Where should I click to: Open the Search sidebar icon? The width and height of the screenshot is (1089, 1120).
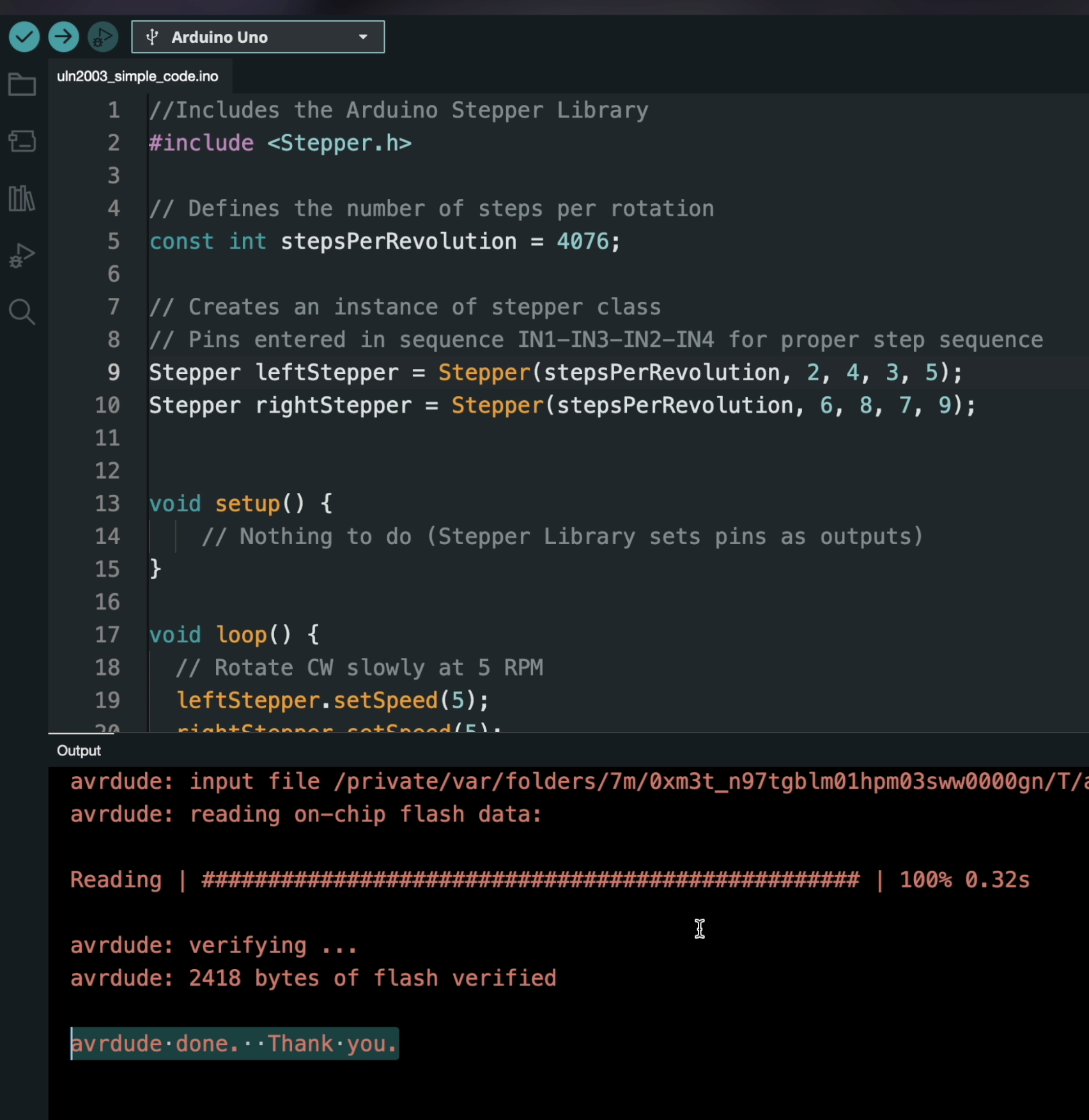[x=22, y=312]
